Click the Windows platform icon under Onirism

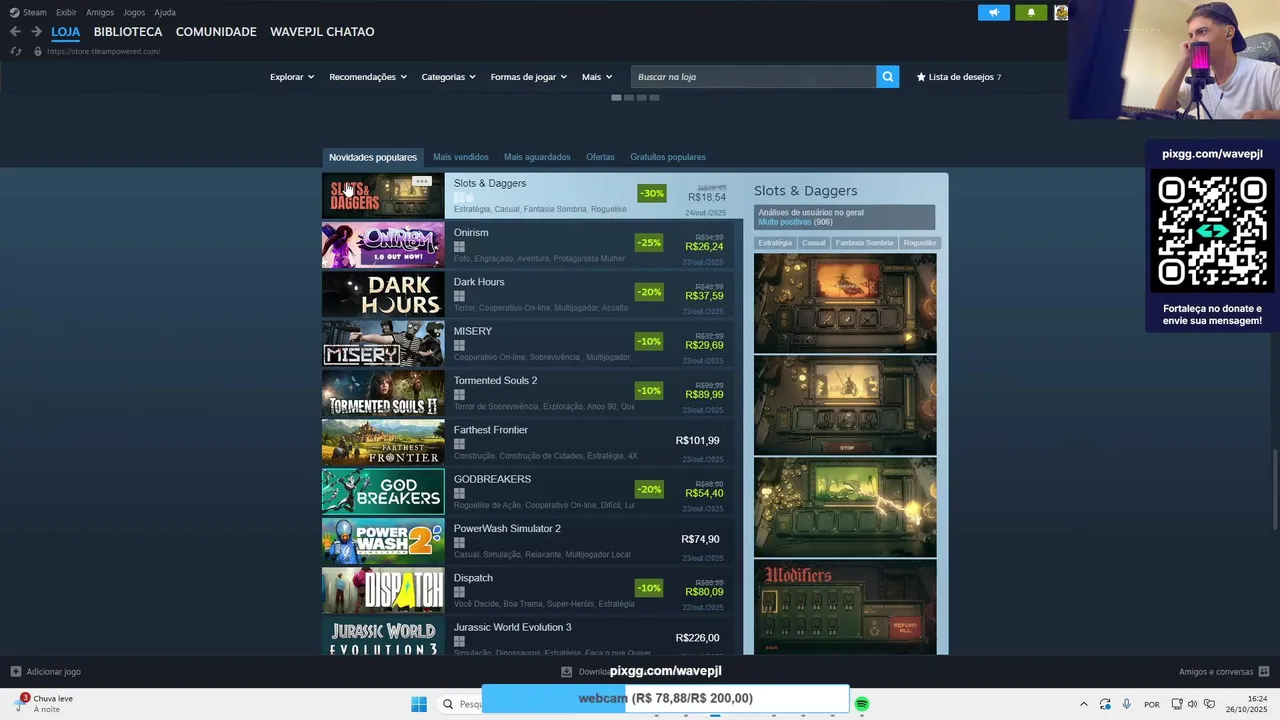(x=459, y=247)
